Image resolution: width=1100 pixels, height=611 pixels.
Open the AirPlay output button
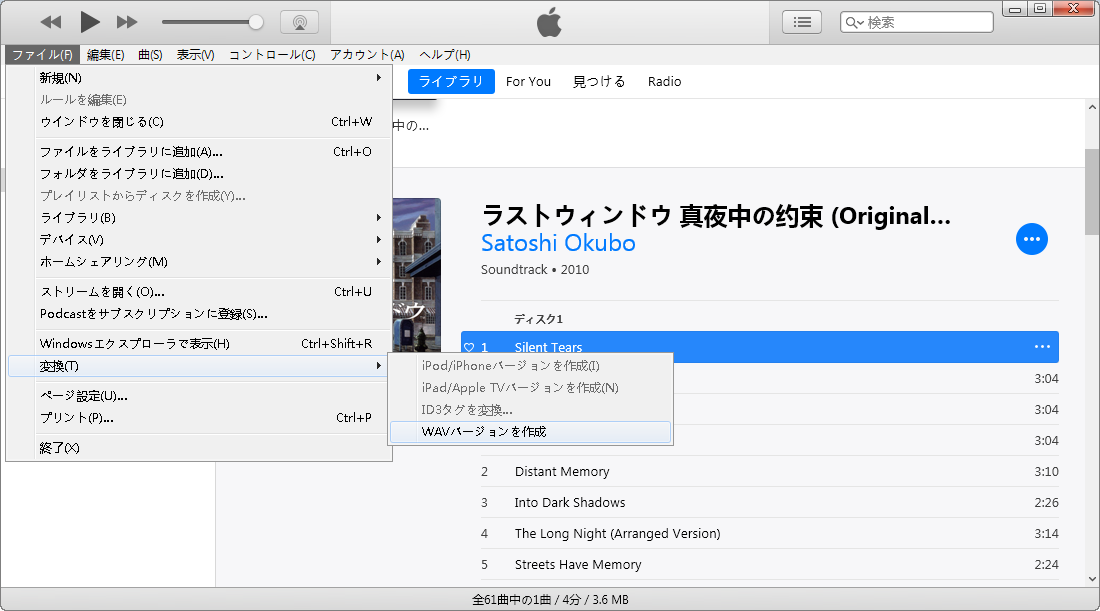(x=300, y=22)
